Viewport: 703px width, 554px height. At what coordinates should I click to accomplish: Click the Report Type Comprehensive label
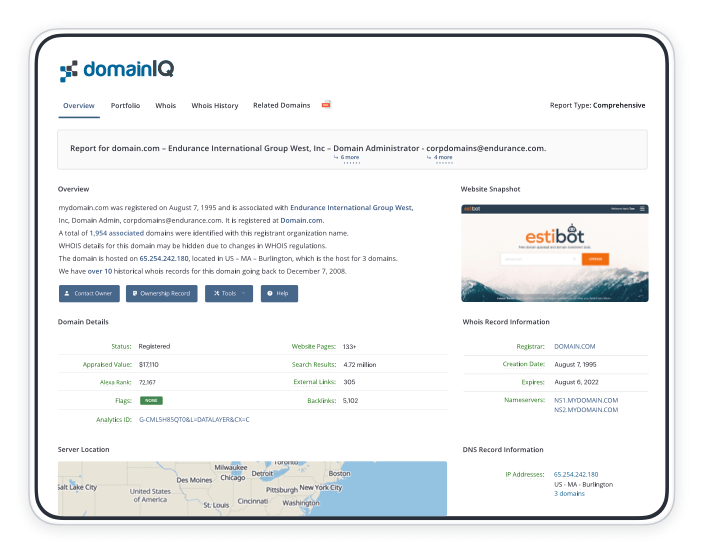coord(598,105)
